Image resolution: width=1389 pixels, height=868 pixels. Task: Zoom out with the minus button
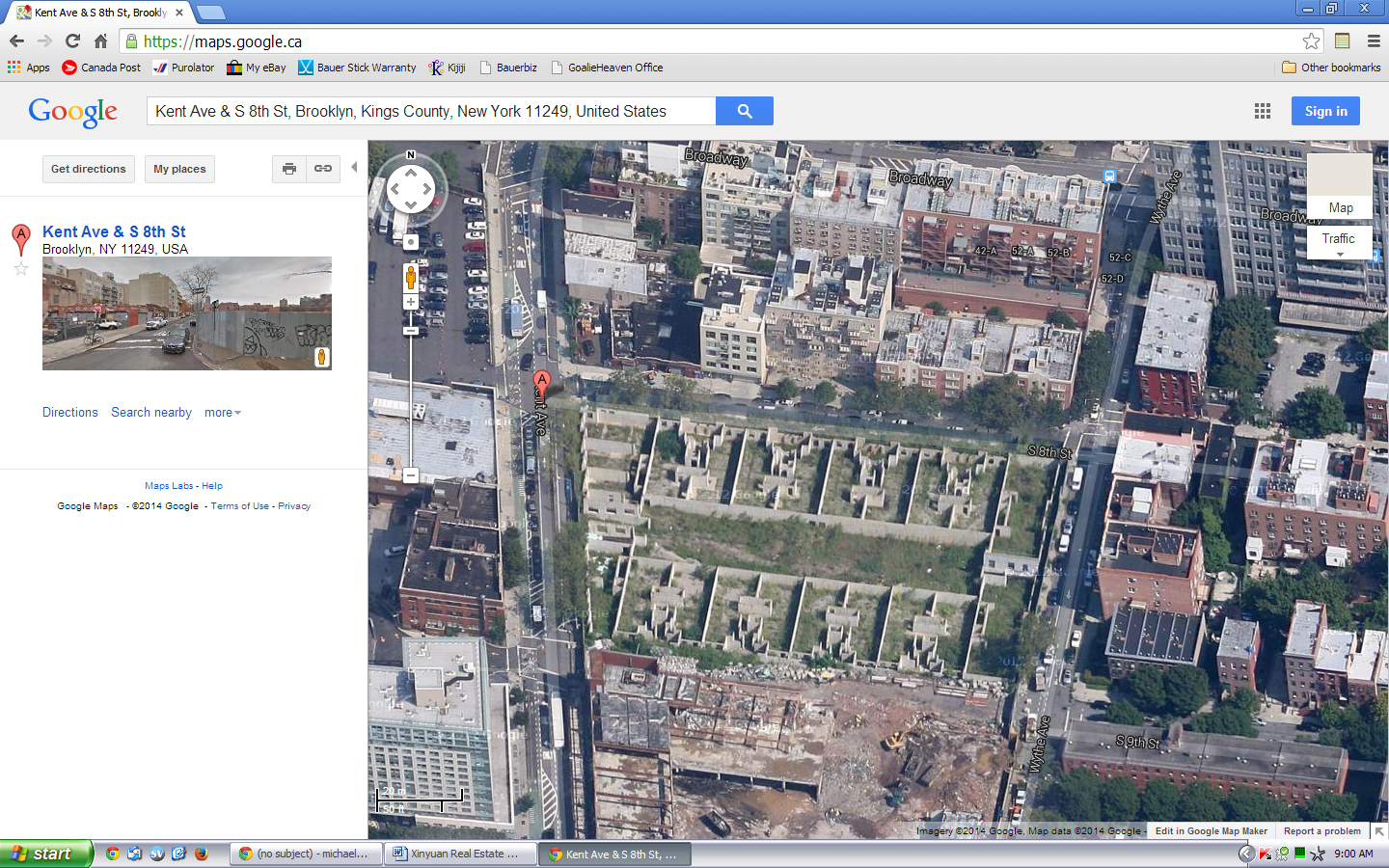[411, 475]
